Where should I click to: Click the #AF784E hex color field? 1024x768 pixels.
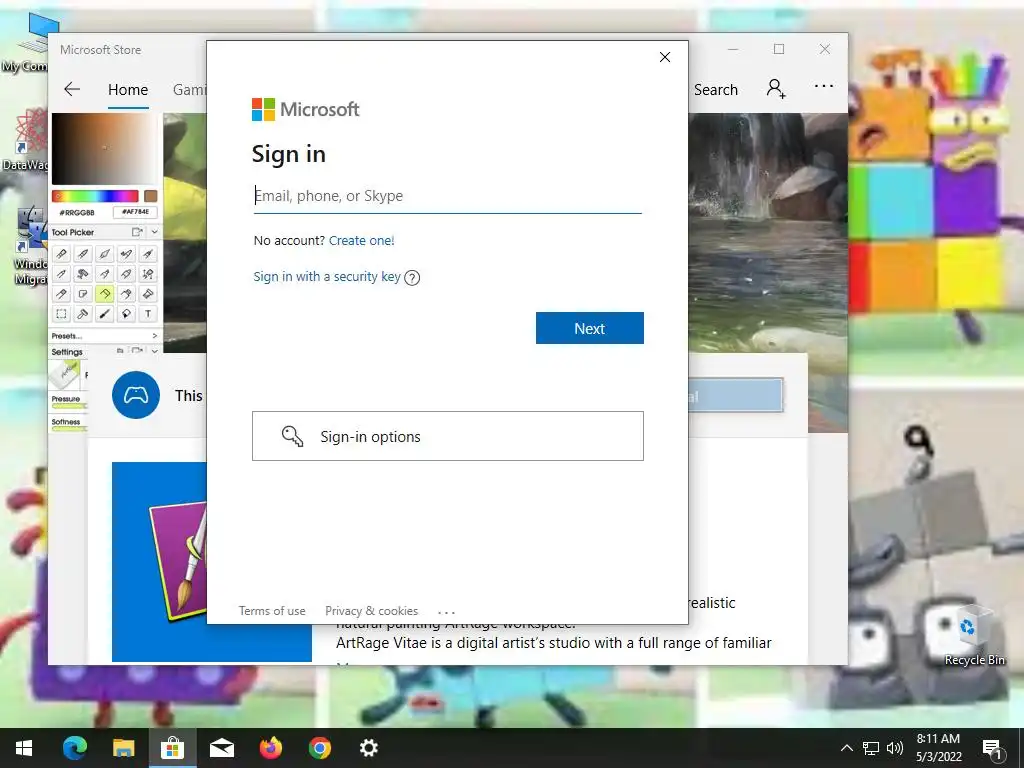point(135,212)
